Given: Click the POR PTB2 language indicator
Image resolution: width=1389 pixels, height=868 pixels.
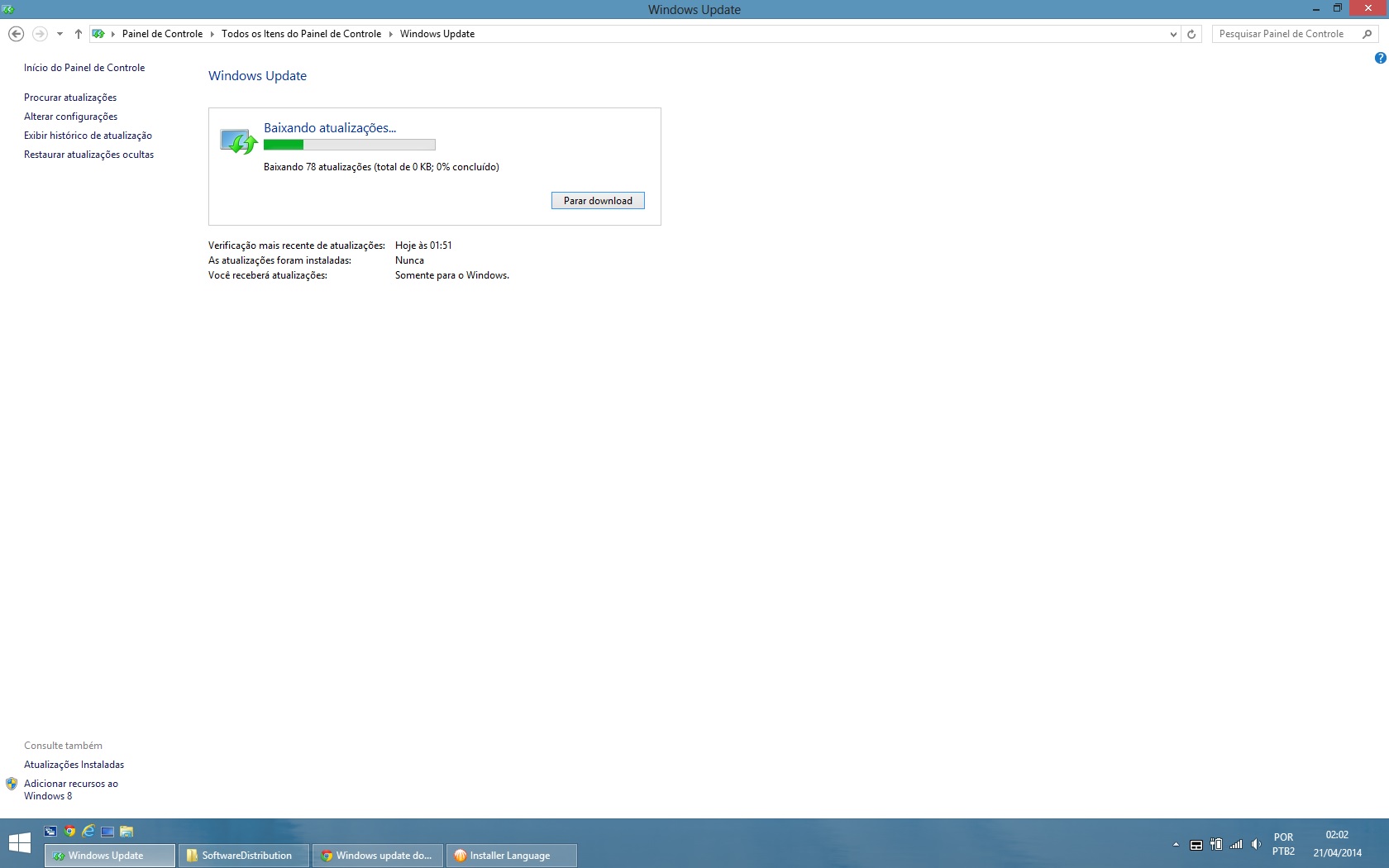Looking at the screenshot, I should coord(1284,844).
